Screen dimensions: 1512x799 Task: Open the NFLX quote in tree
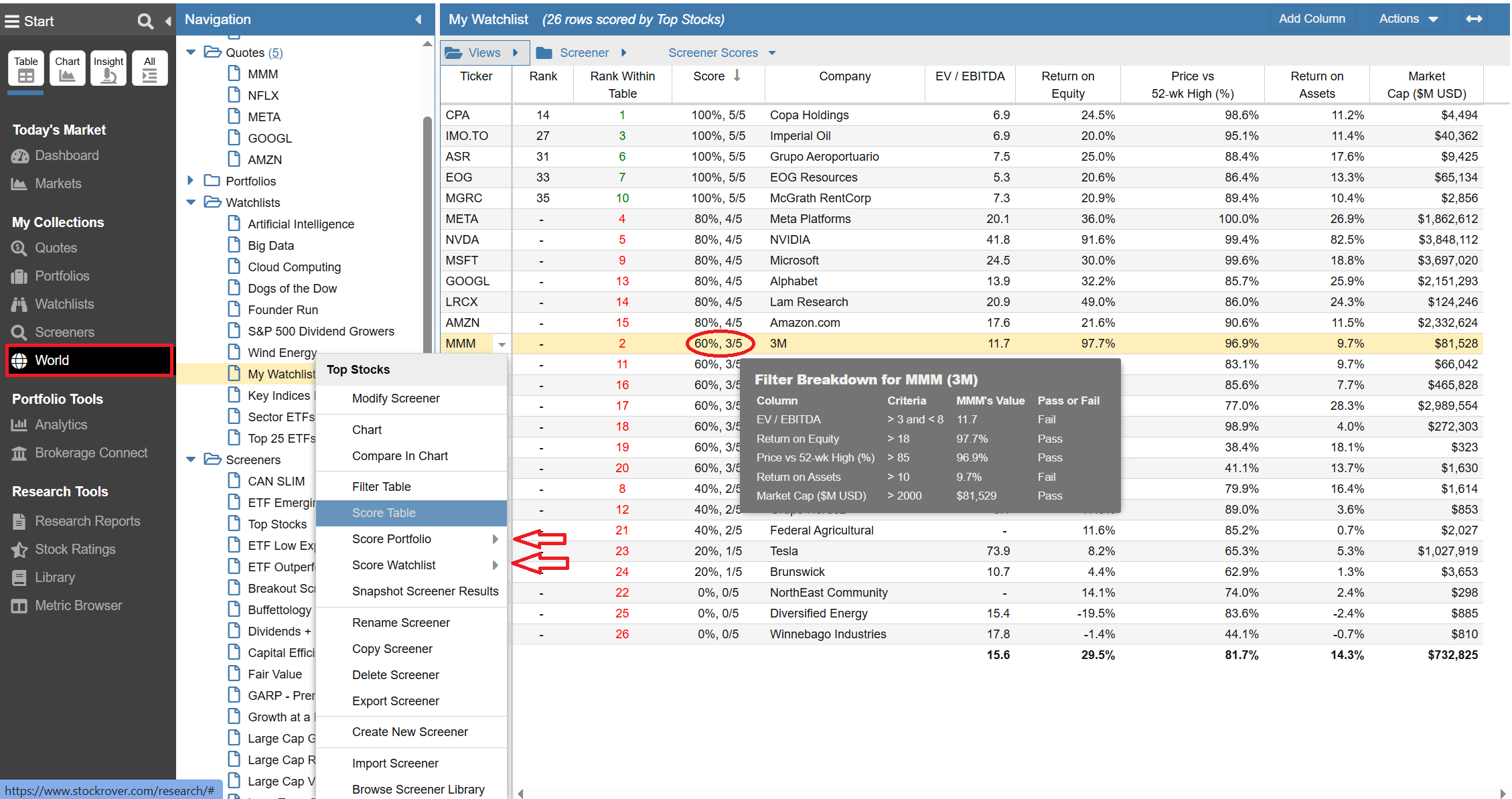click(x=262, y=95)
